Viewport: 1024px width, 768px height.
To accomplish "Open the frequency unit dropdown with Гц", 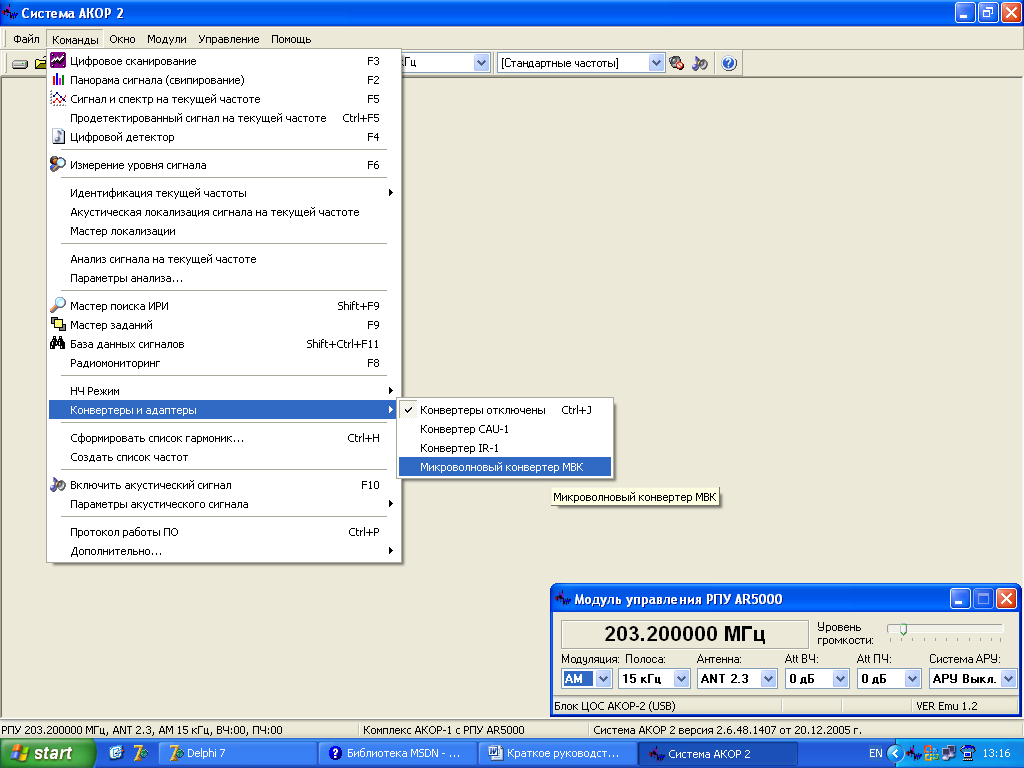I will [481, 63].
